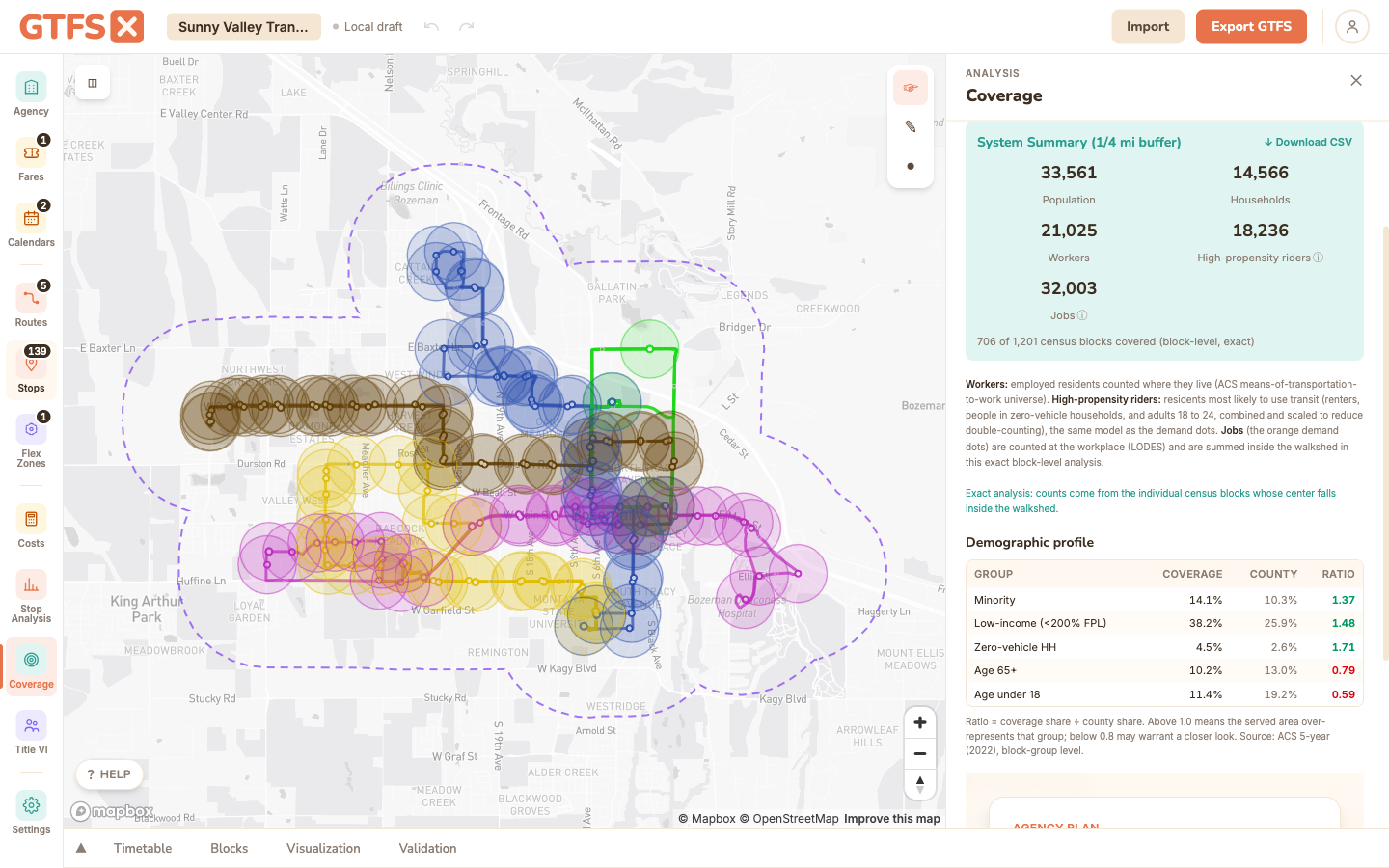Click the Age 65+ row
This screenshot has height=868, width=1389.
(1164, 670)
